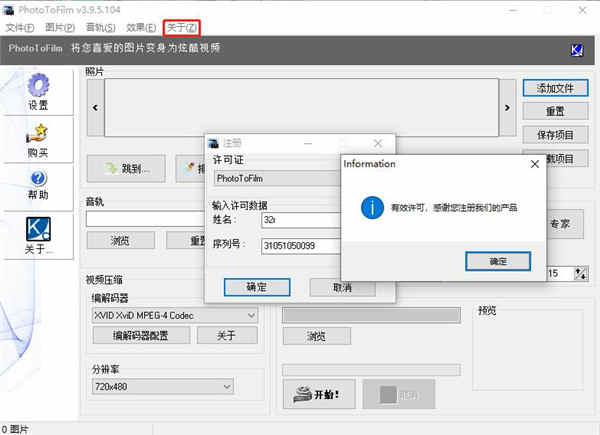The height and width of the screenshot is (435, 600).
Task: Click 浏览 browse button under output path
Action: point(317,336)
